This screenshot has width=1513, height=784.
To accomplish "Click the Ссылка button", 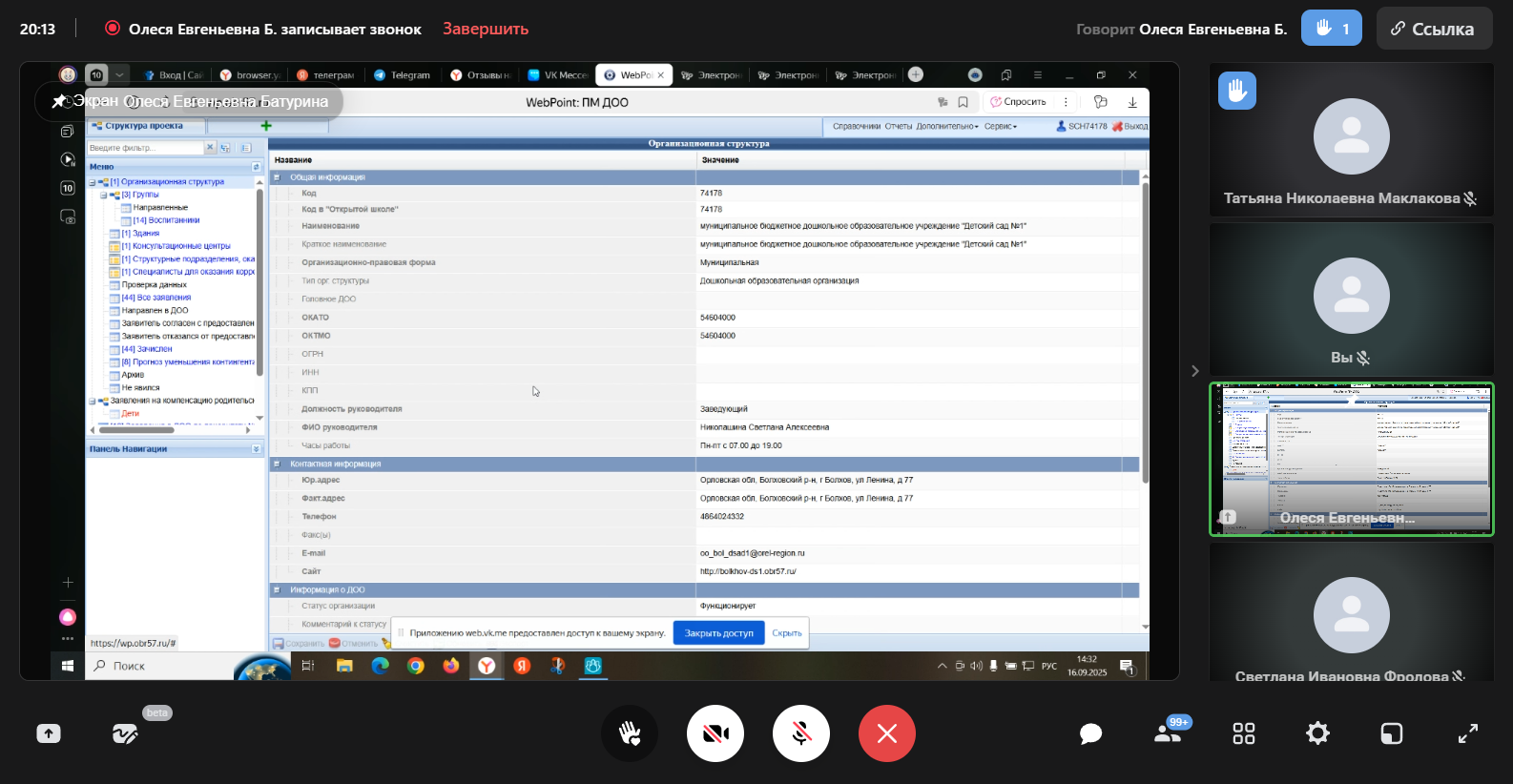I will [x=1433, y=29].
